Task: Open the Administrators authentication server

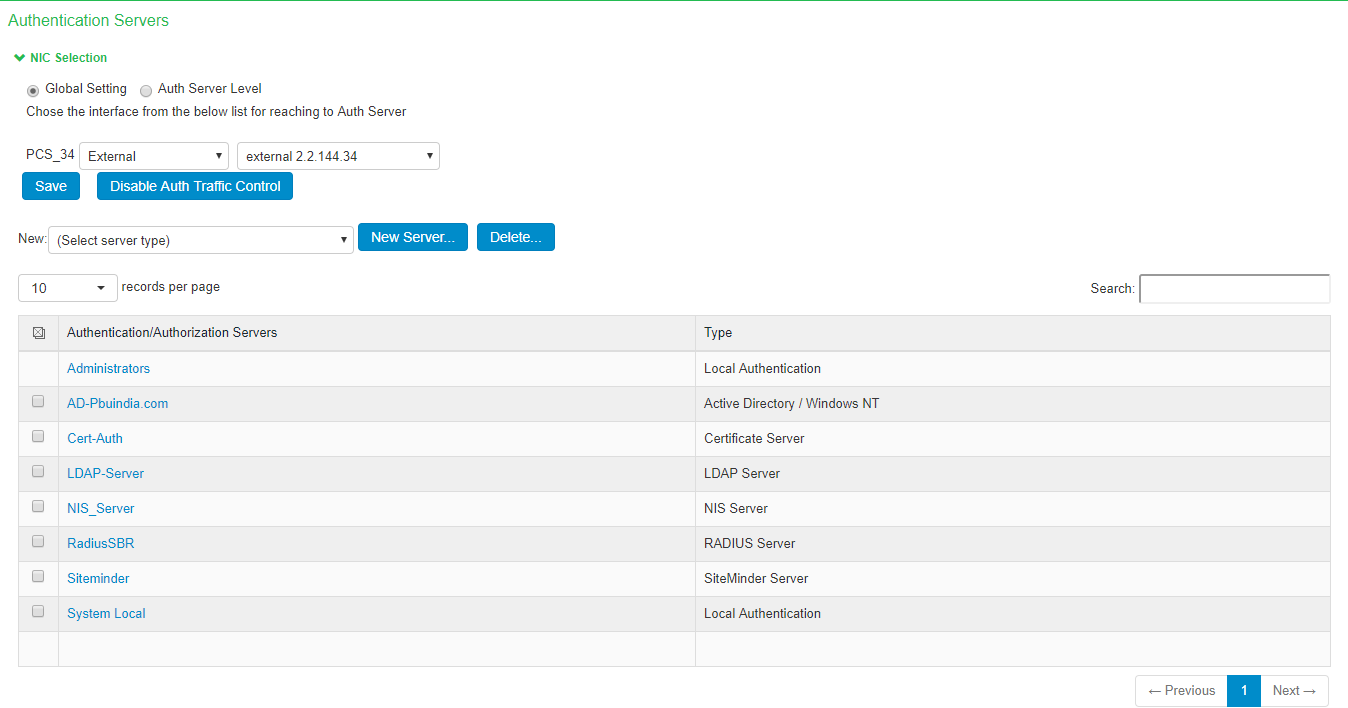Action: point(108,367)
